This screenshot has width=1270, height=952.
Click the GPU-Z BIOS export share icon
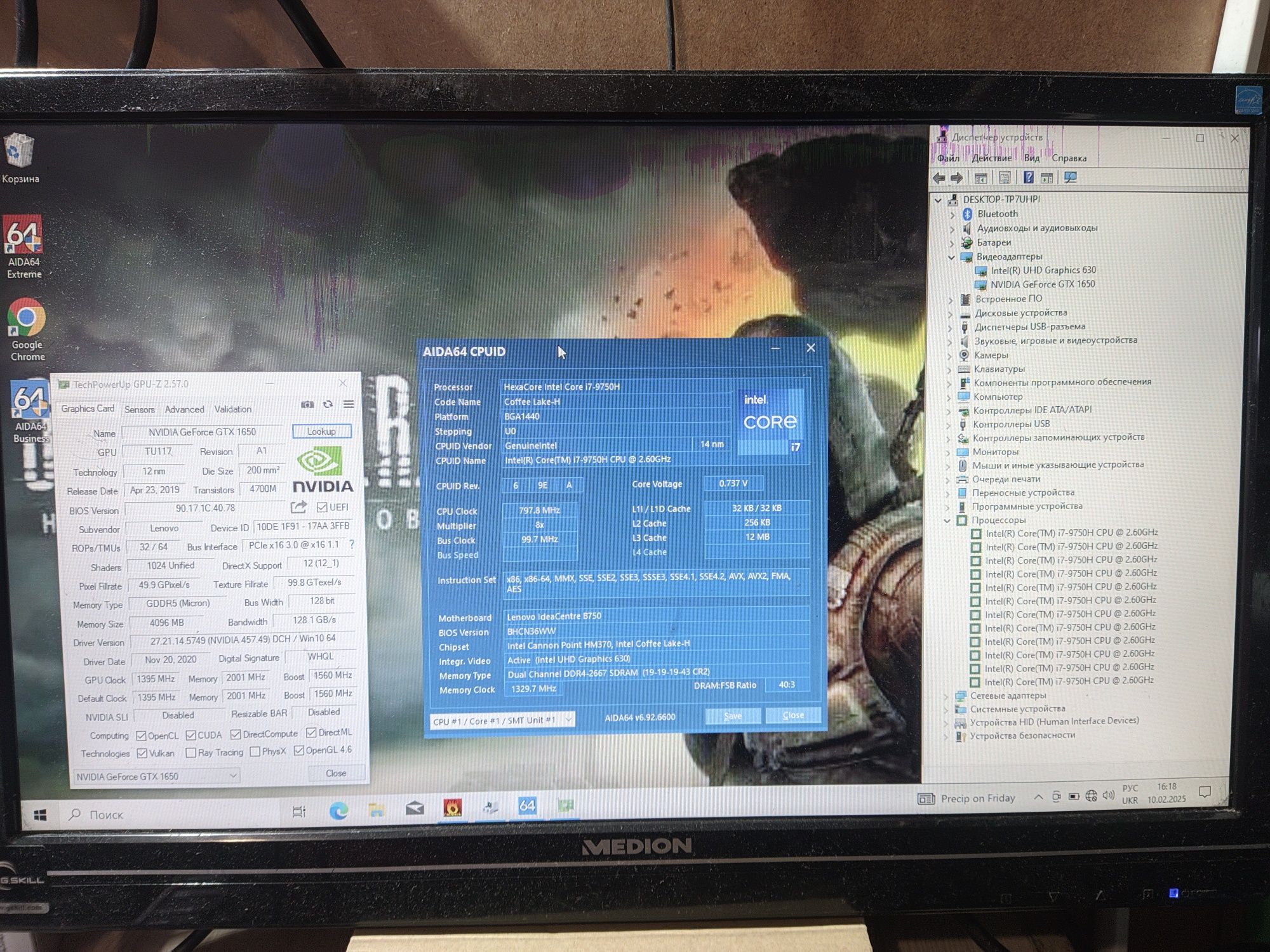298,506
